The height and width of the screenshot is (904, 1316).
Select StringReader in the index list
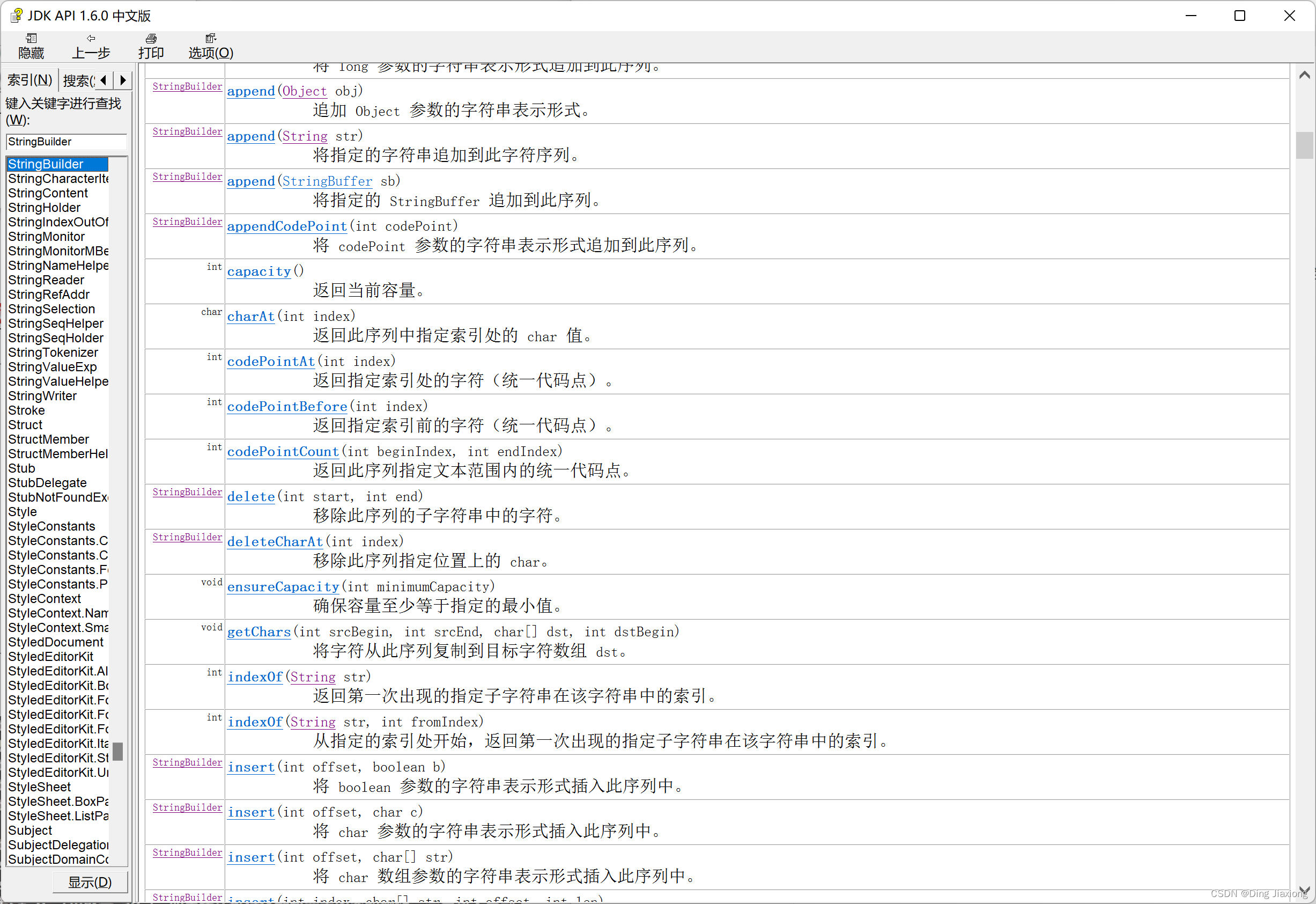(x=46, y=281)
